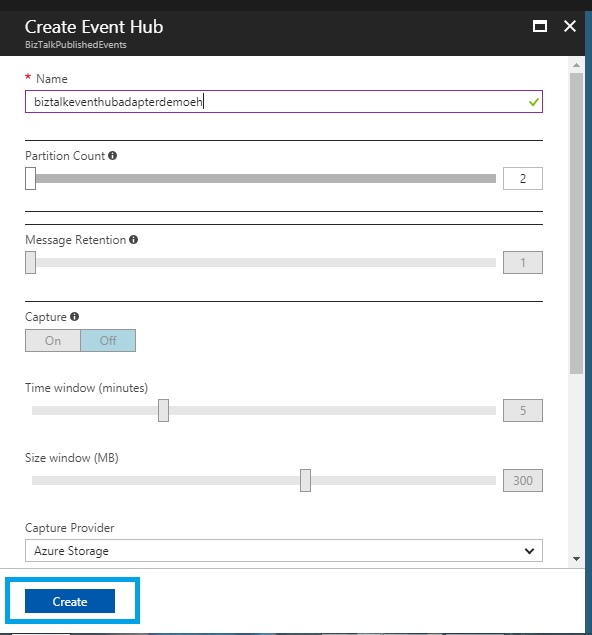Maximize the Create Event Hub blade
The image size is (592, 635).
pos(540,26)
